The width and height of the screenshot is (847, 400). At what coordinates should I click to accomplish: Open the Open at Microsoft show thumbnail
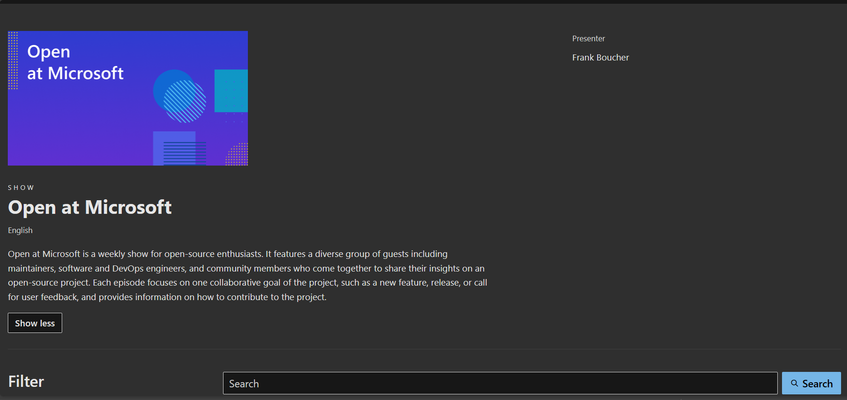click(x=128, y=98)
